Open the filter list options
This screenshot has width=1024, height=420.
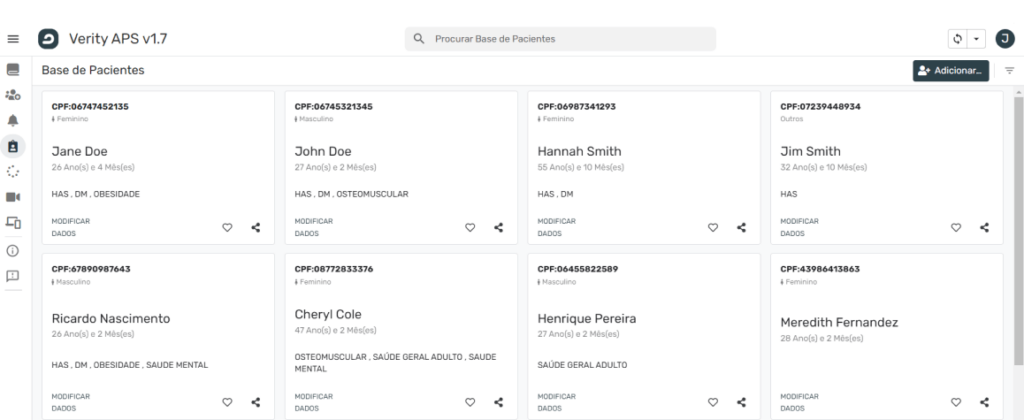[x=1009, y=71]
